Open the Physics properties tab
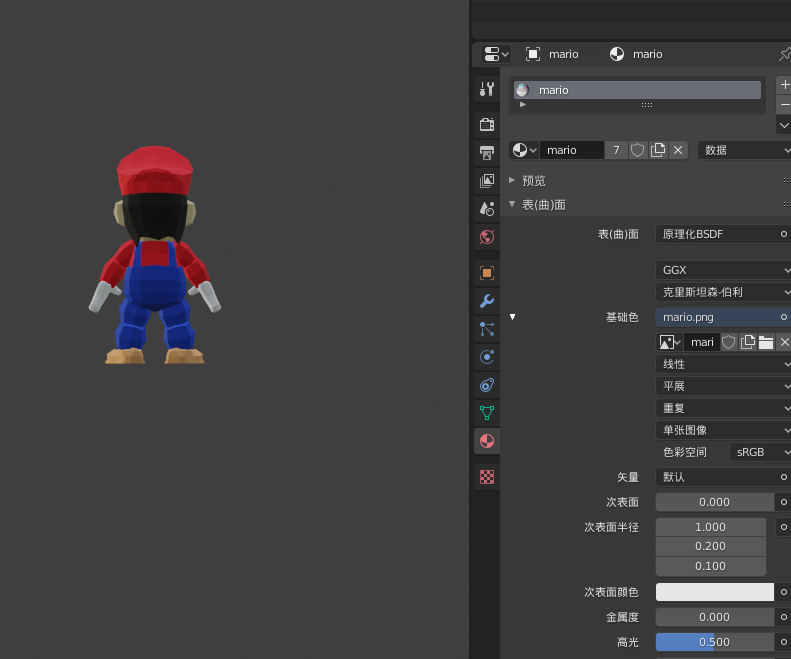 click(487, 357)
